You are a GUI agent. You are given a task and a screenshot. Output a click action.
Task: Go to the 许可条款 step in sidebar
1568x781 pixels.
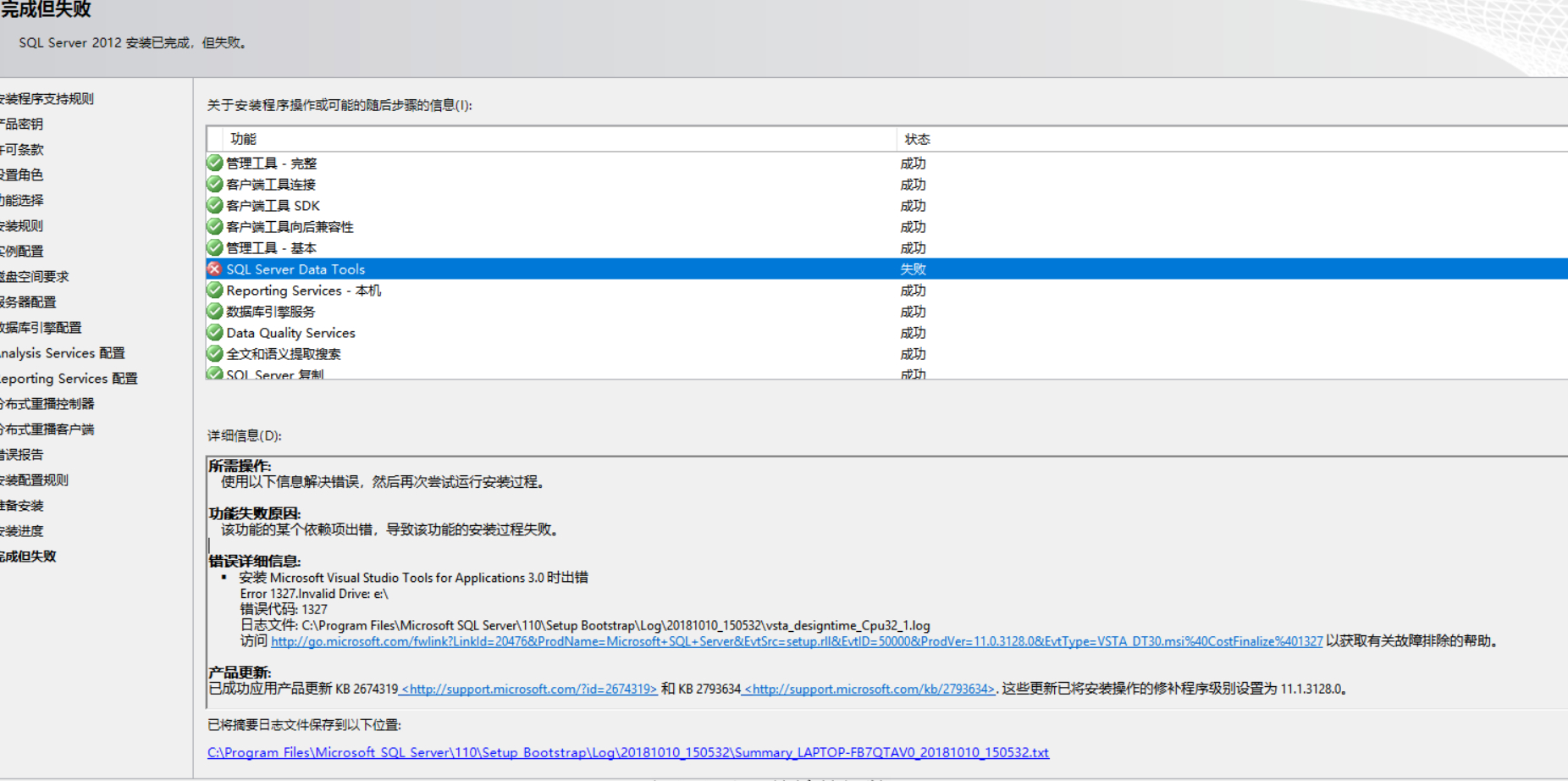pyautogui.click(x=21, y=150)
